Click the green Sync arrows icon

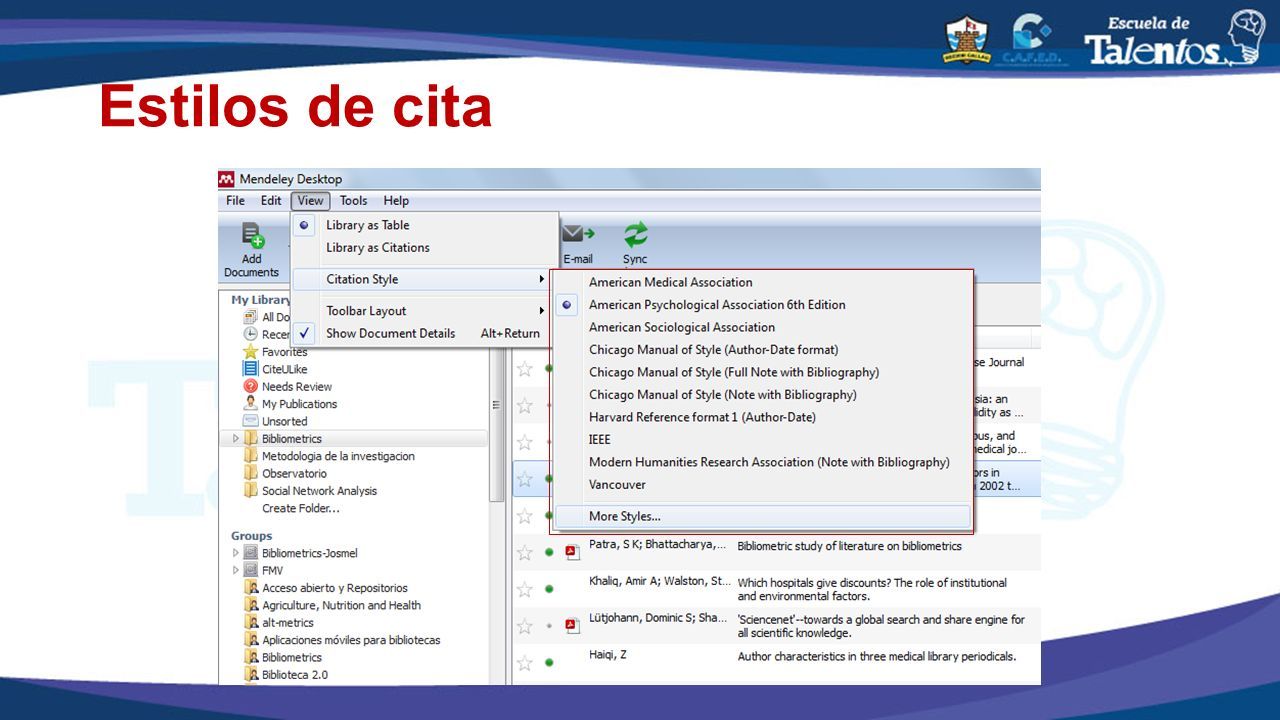[635, 236]
